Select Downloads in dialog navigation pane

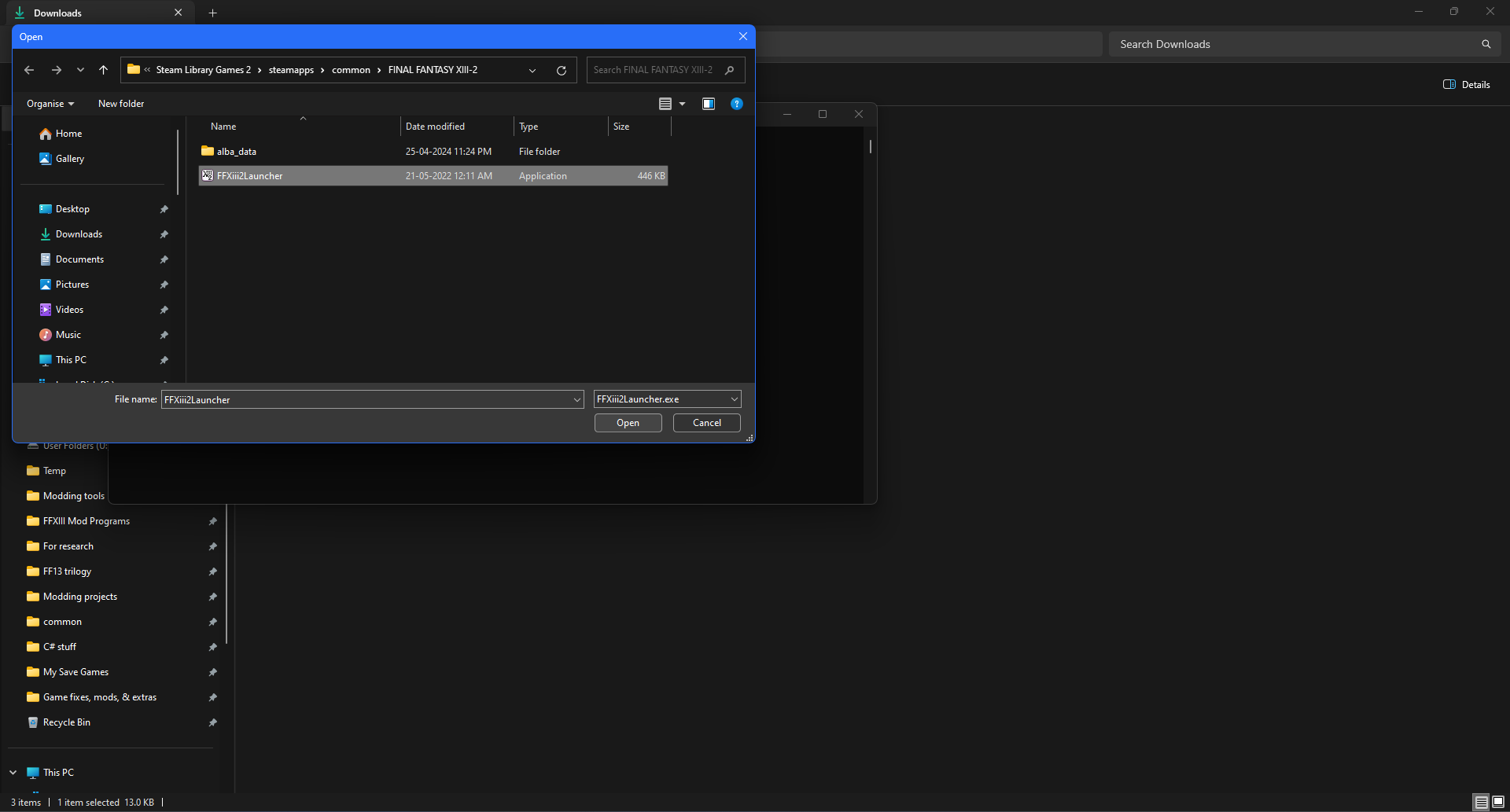pyautogui.click(x=71, y=234)
